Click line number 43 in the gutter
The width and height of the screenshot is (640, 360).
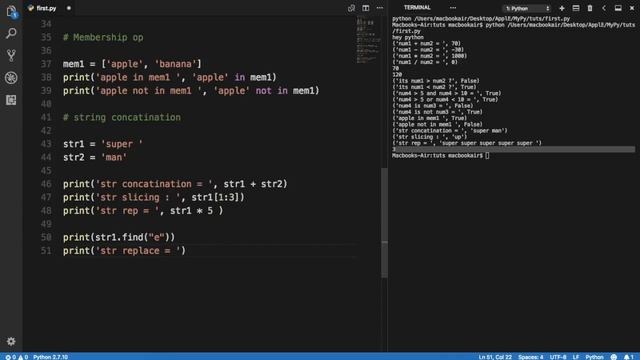(x=46, y=144)
